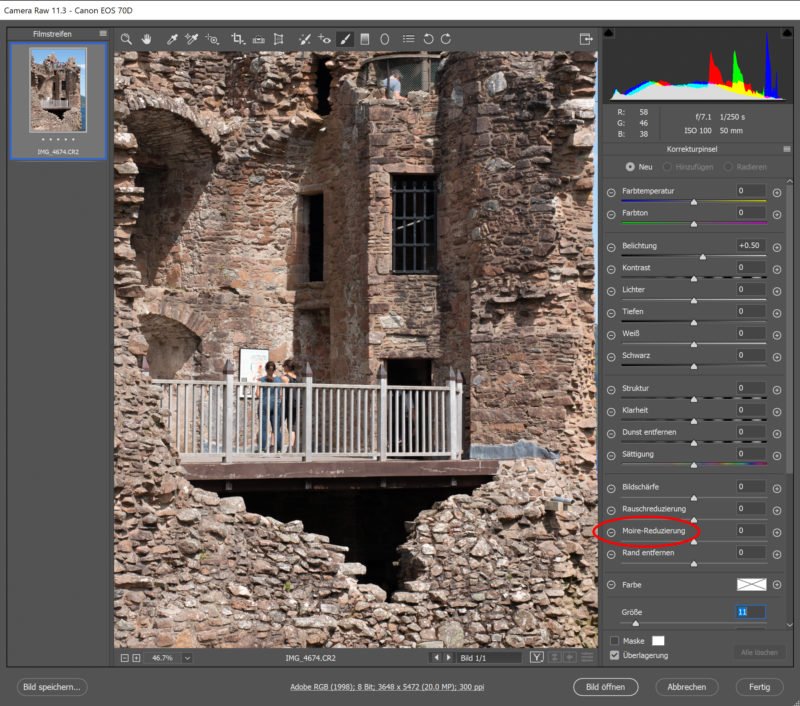
Task: Rotate image counterclockwise
Action: [427, 39]
